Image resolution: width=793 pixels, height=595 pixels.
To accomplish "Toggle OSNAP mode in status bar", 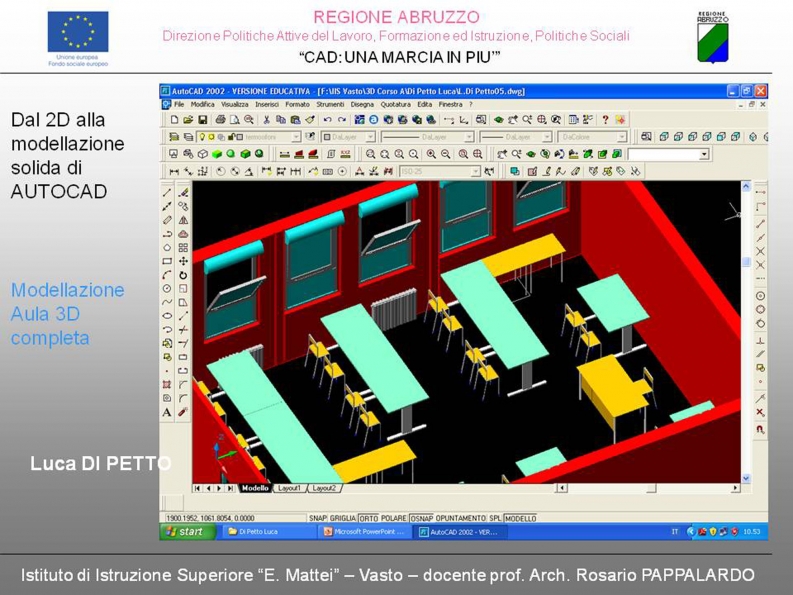I will click(421, 518).
